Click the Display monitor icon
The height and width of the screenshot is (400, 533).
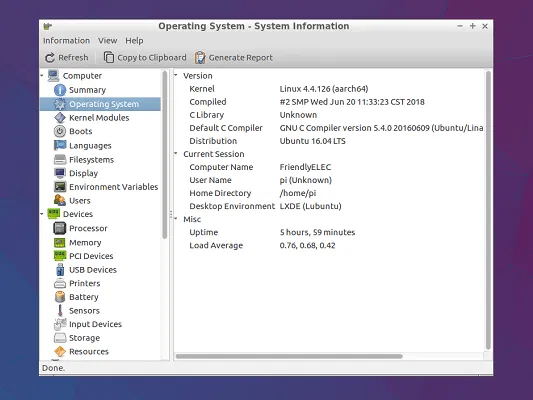[x=60, y=173]
